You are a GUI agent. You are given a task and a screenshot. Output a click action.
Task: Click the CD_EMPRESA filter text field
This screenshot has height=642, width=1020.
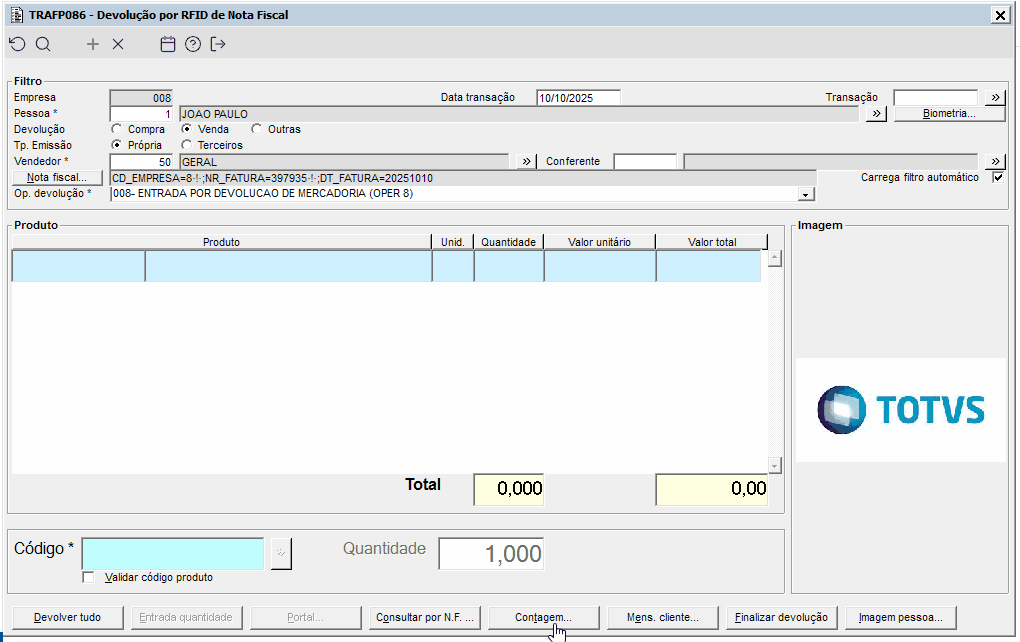pos(463,178)
